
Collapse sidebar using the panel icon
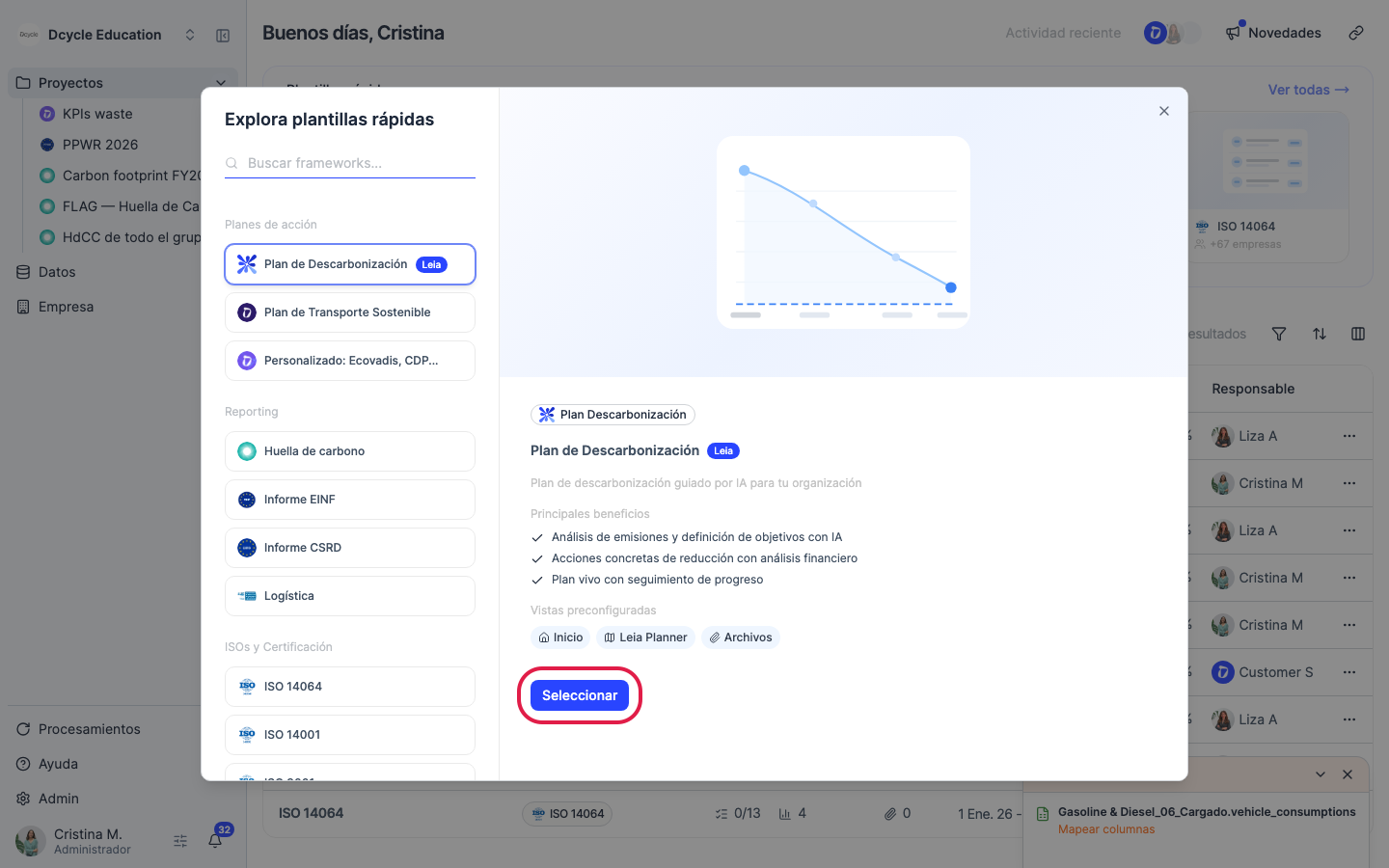[x=223, y=35]
